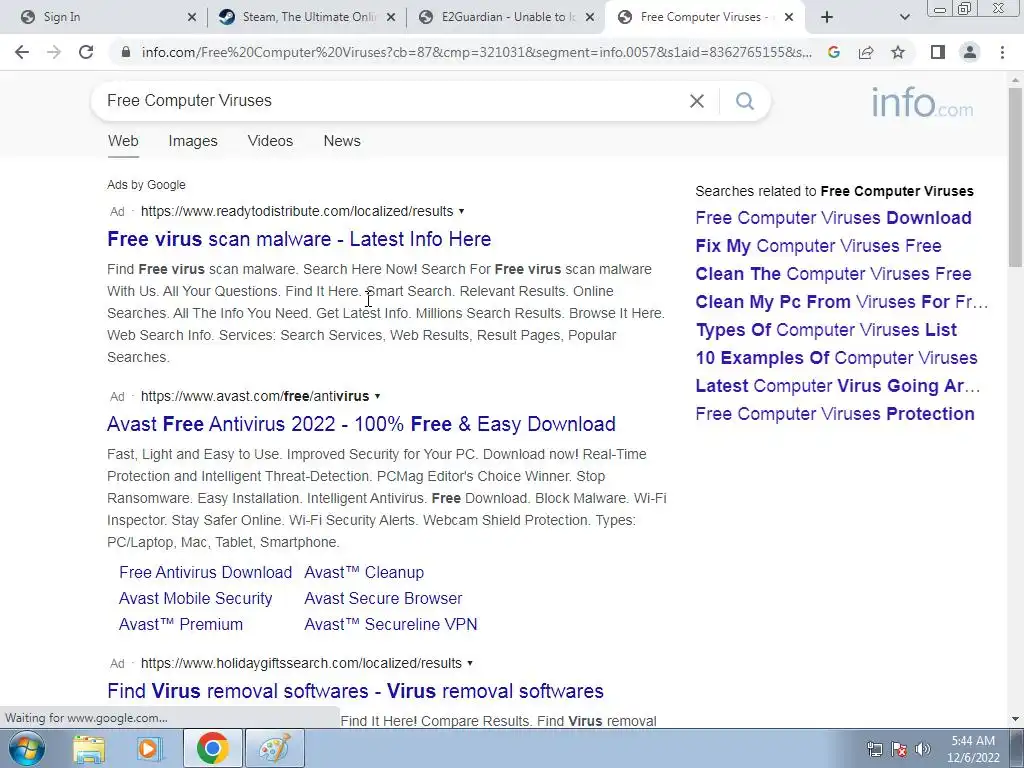
Task: Open the Windows Start menu
Action: point(26,748)
